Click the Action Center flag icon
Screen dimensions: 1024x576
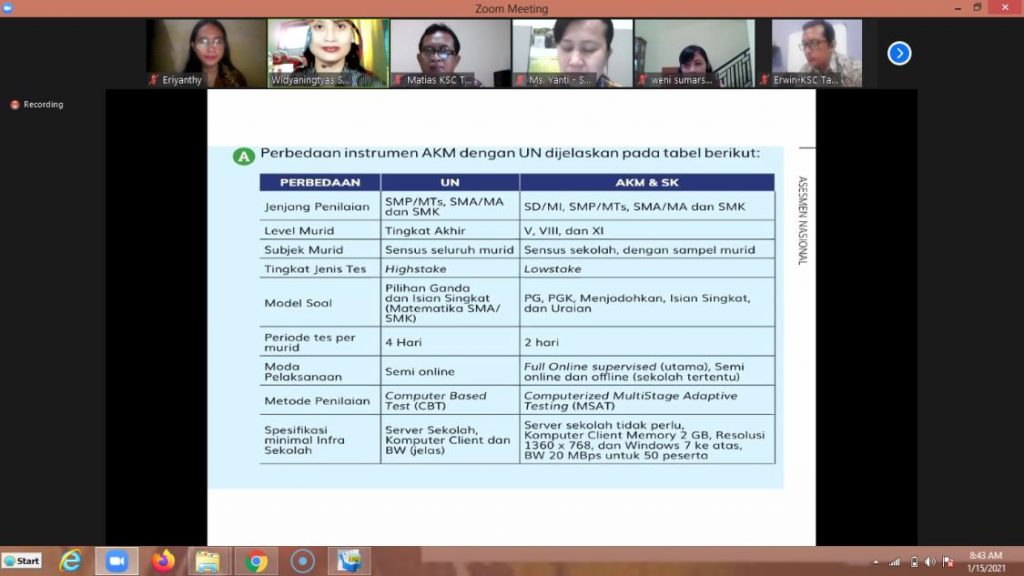click(948, 562)
